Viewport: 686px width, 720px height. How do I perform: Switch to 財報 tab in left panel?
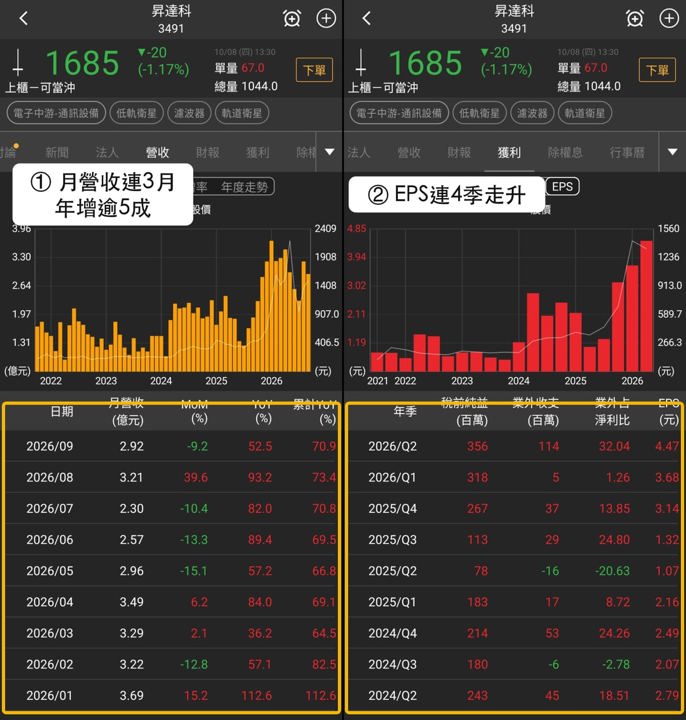208,152
